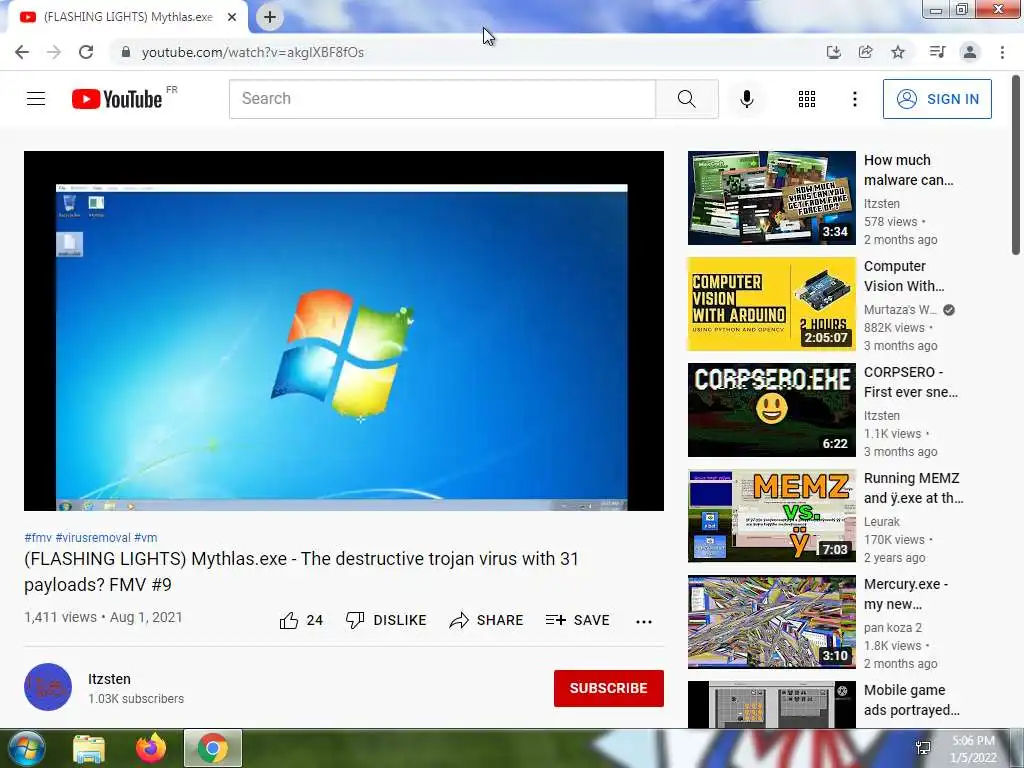The width and height of the screenshot is (1024, 768).
Task: Click the padlock site info icon
Action: [126, 52]
